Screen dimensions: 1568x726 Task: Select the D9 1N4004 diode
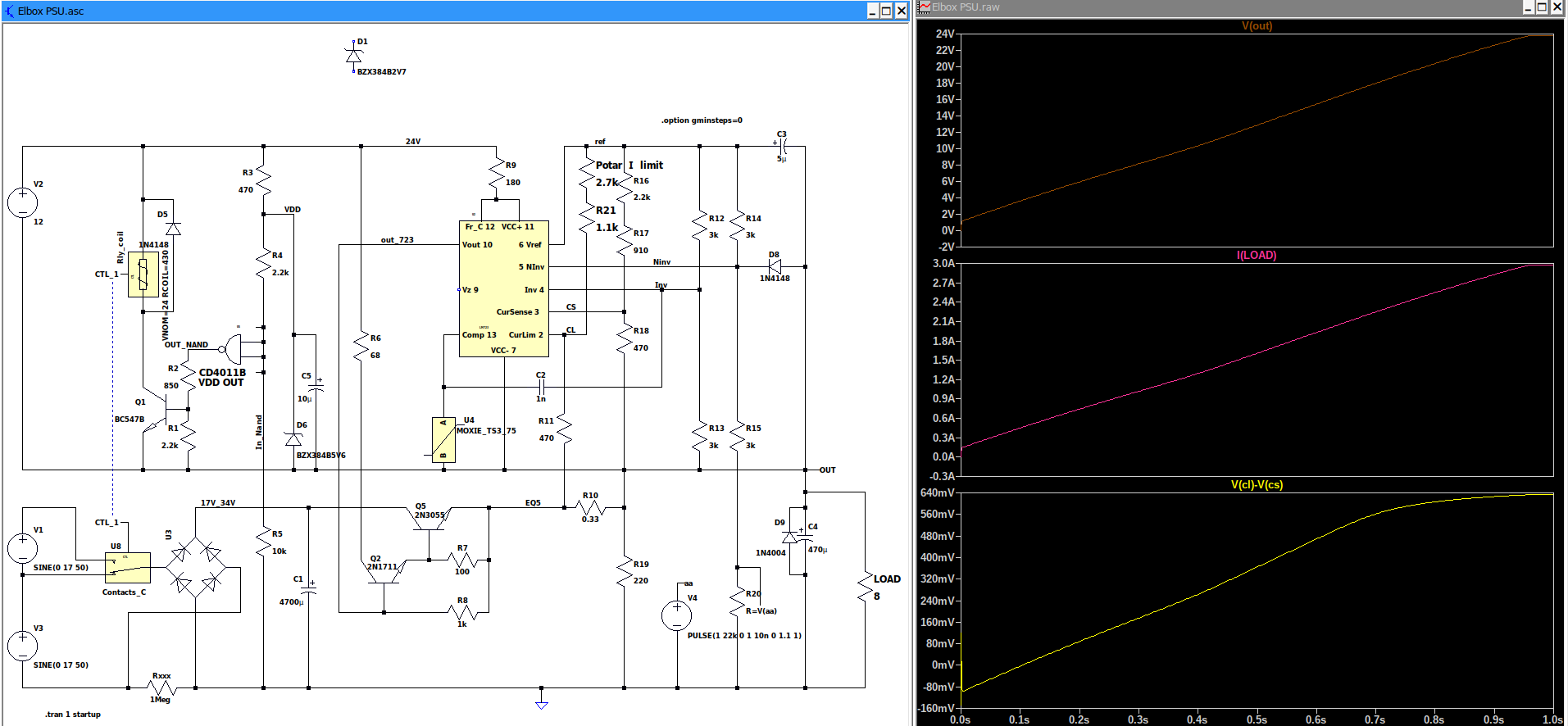[789, 538]
